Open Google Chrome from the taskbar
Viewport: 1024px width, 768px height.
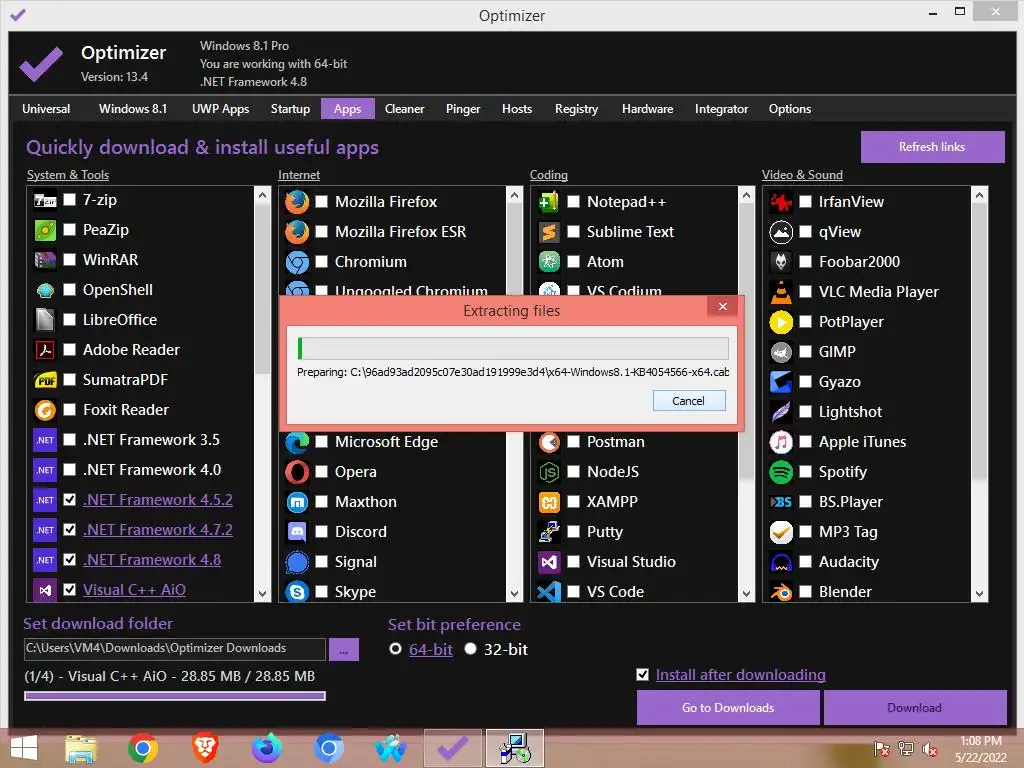point(142,748)
